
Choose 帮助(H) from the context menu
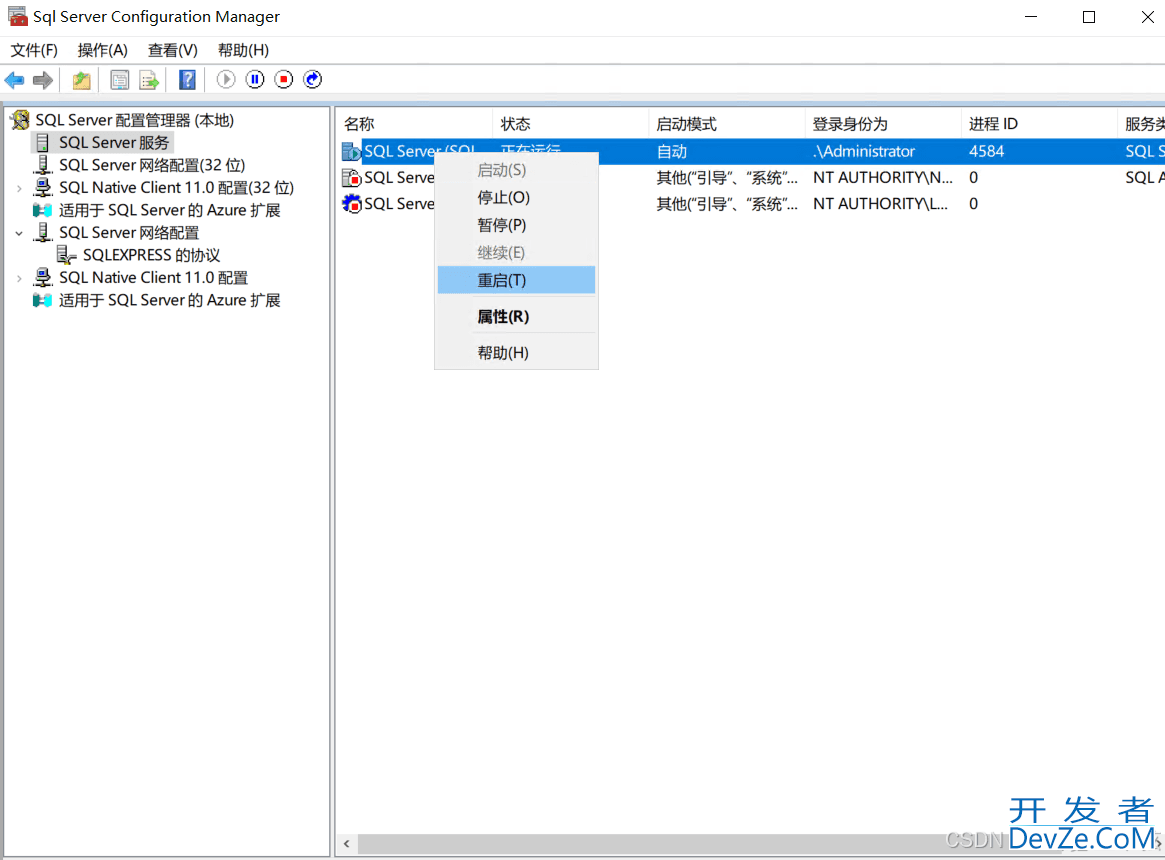(x=516, y=353)
